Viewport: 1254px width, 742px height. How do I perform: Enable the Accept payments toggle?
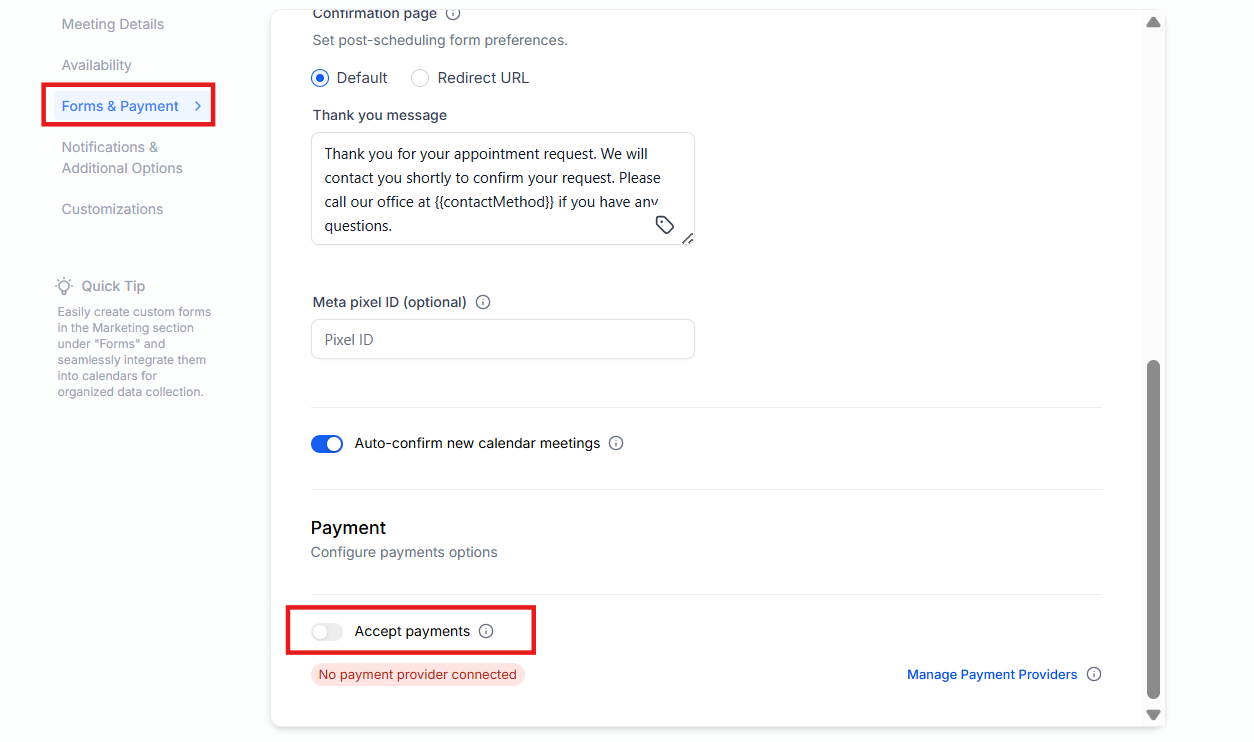pos(327,632)
